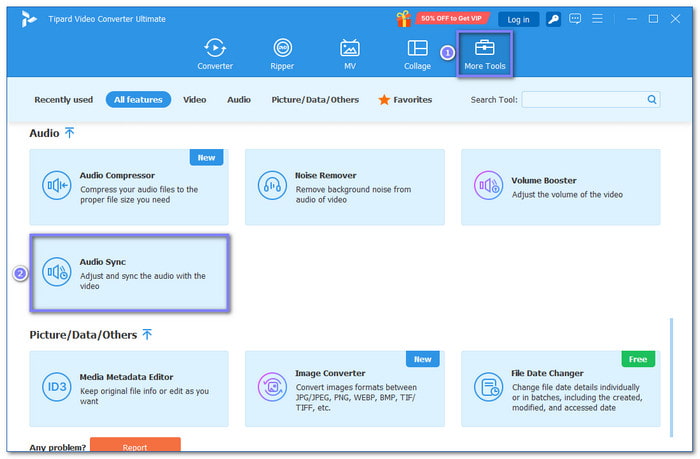Open the Converter module icon
700x459 pixels.
pos(215,48)
